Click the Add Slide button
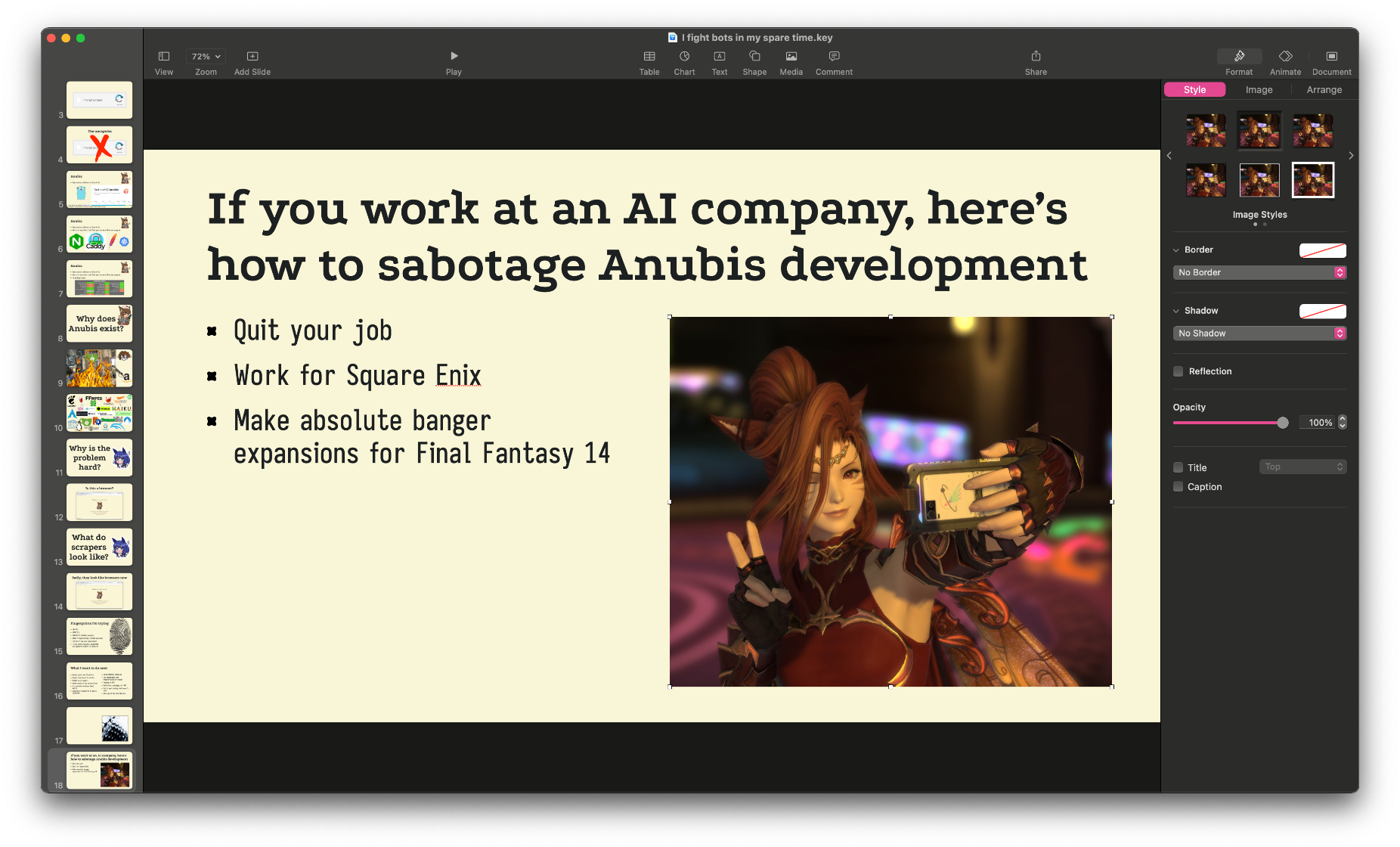 (x=252, y=57)
